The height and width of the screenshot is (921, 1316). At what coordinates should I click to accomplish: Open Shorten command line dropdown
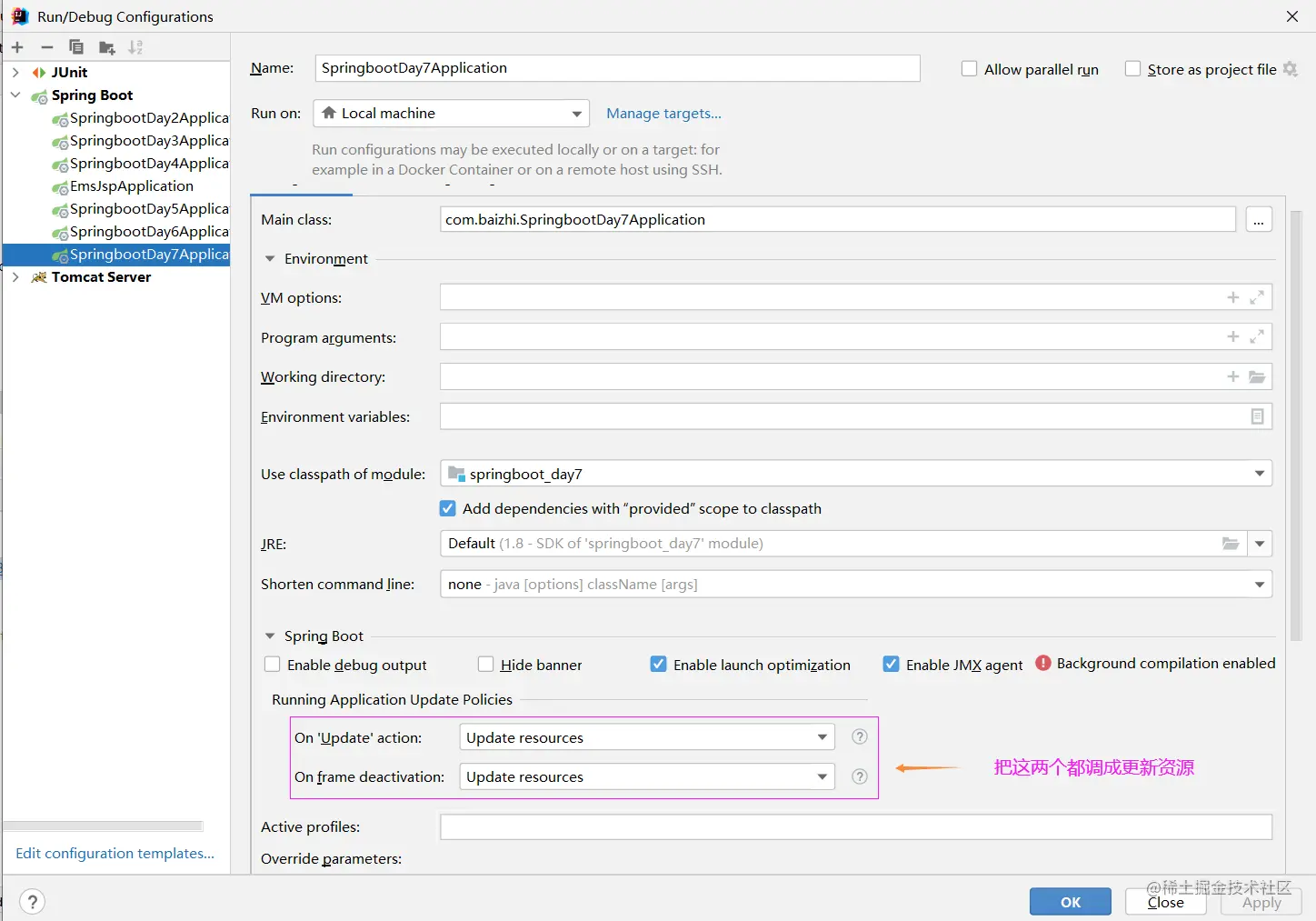(856, 584)
